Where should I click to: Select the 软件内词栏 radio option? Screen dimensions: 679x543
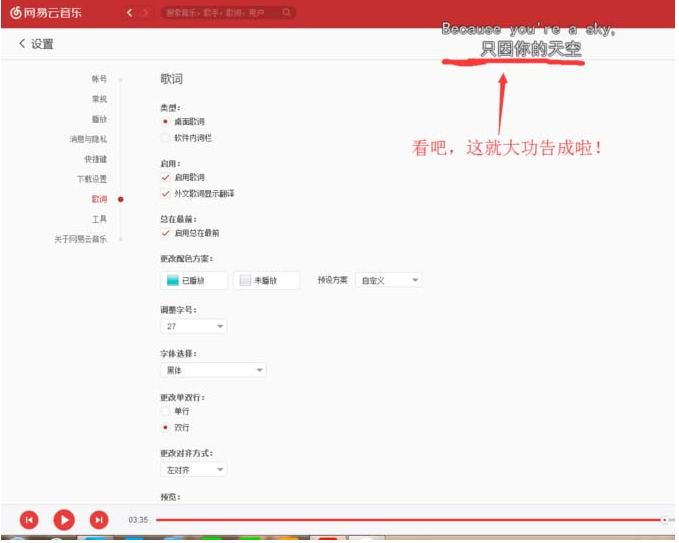(165, 139)
